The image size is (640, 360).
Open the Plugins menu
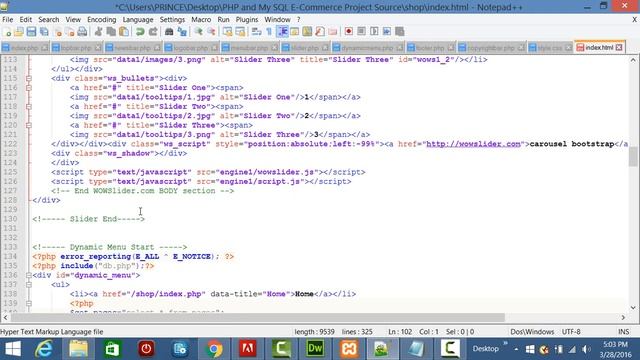pyautogui.click(x=247, y=20)
